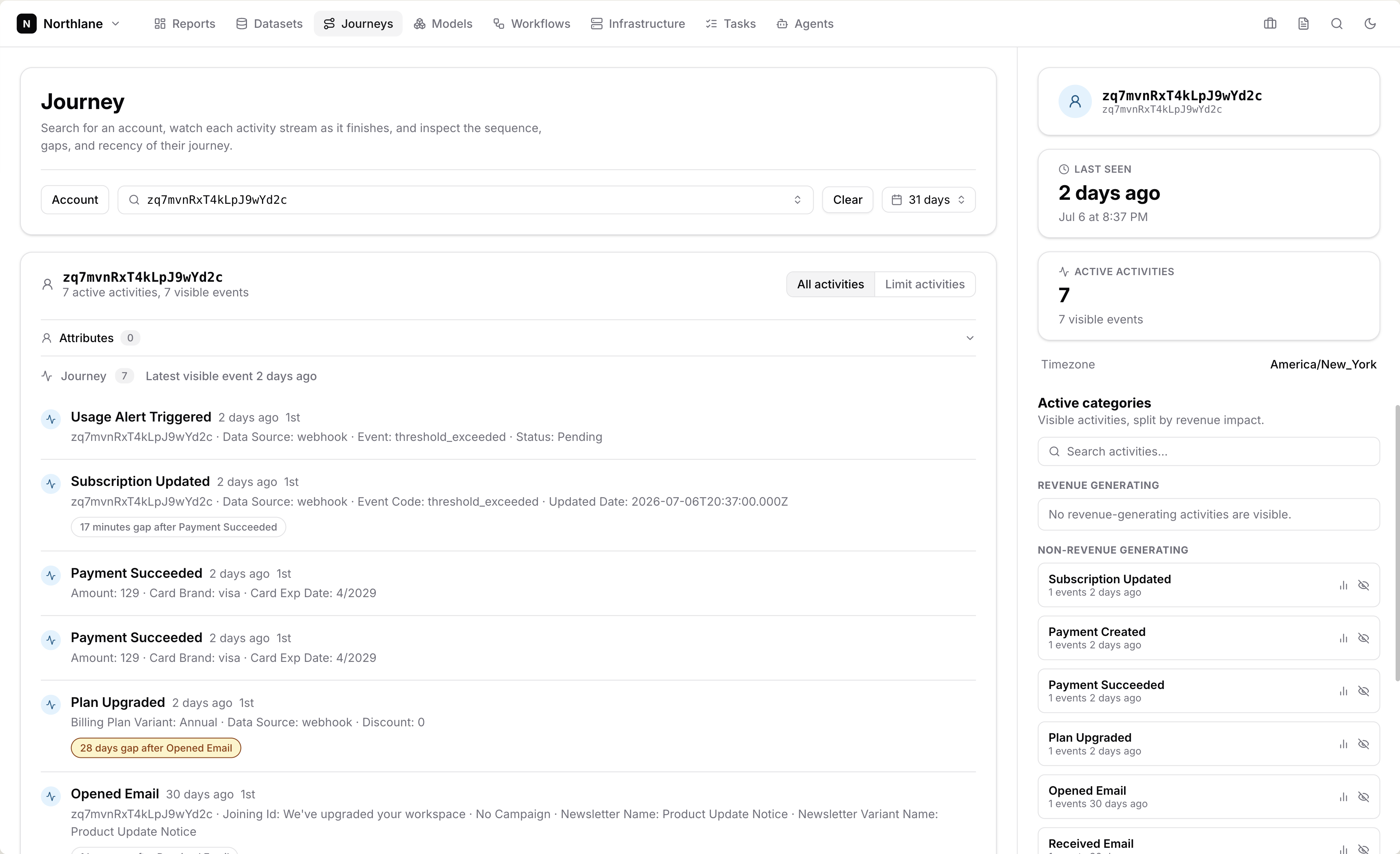Click the Opened Email activity icon
This screenshot has width=1400, height=854.
[51, 796]
